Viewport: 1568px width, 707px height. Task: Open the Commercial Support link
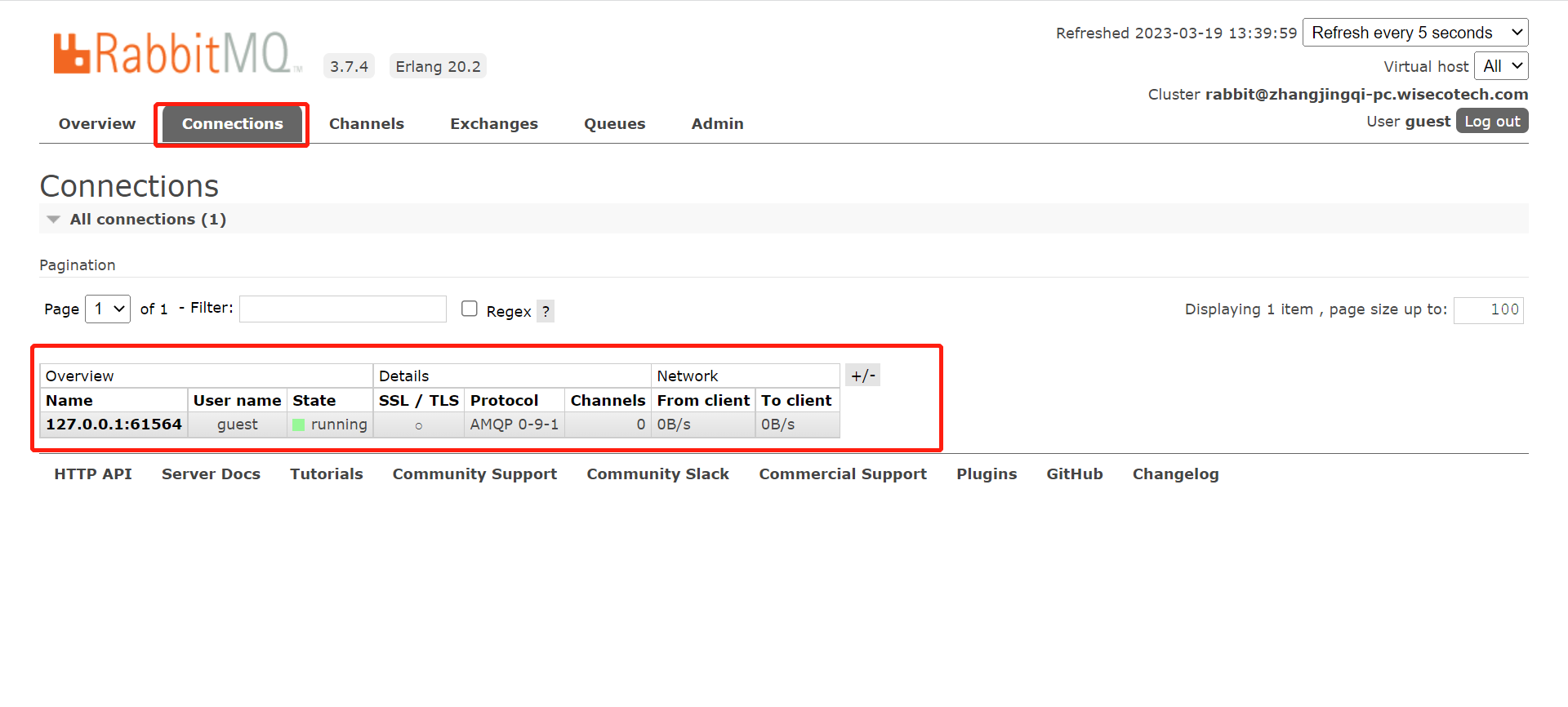(843, 474)
